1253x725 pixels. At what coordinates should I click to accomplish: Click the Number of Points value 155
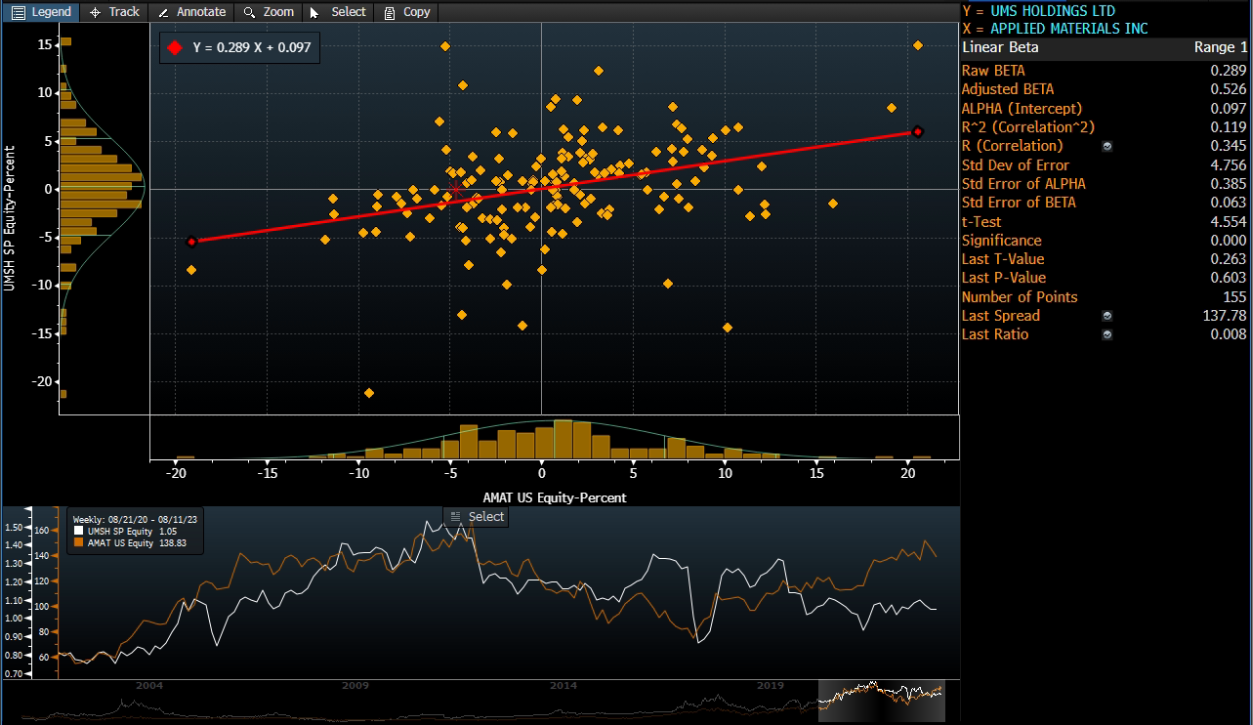(1235, 297)
